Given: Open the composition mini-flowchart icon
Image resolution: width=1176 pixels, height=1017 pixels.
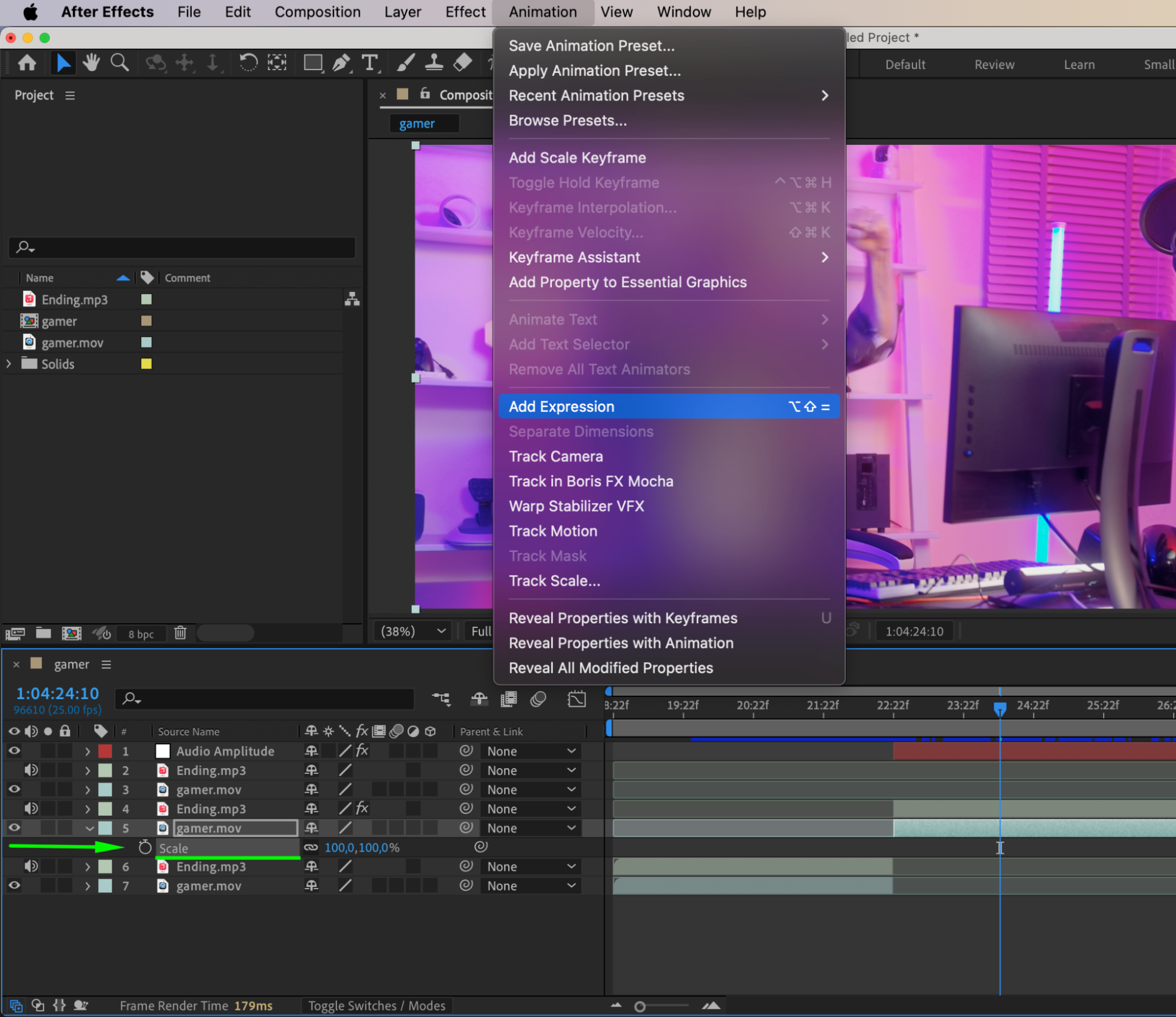Looking at the screenshot, I should [x=441, y=699].
